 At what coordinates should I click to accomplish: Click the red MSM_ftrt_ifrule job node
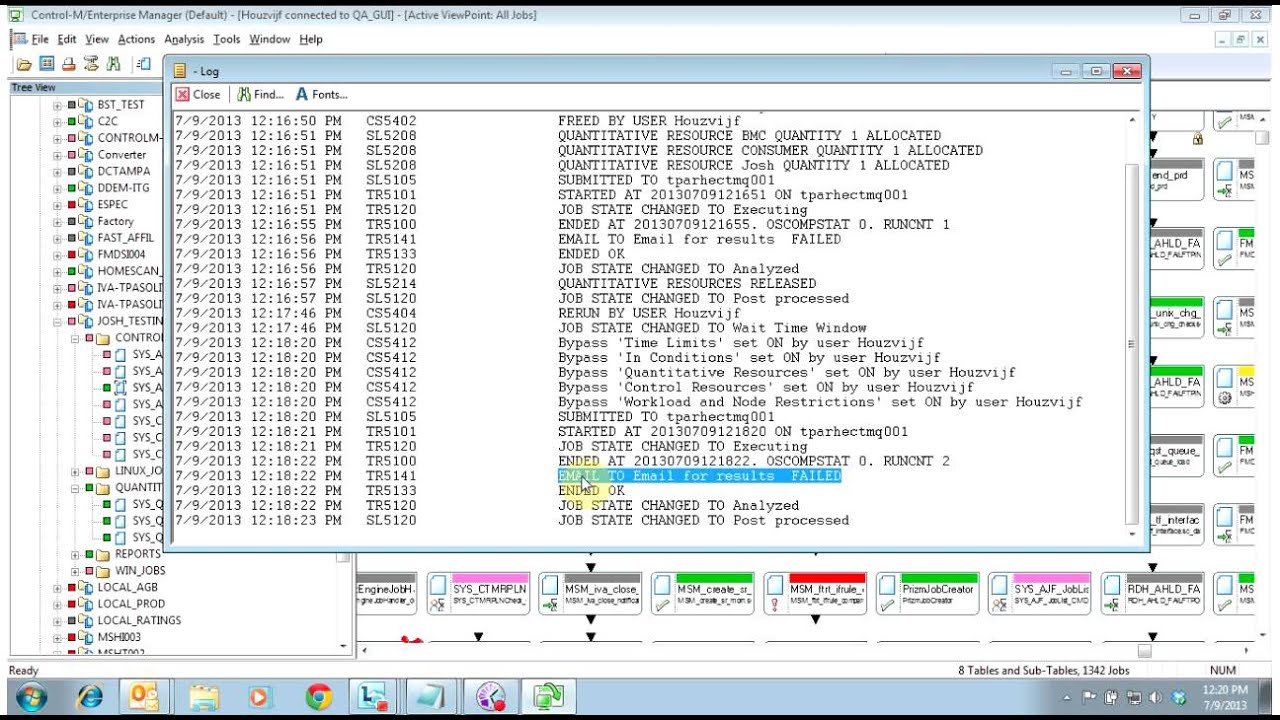(x=814, y=593)
